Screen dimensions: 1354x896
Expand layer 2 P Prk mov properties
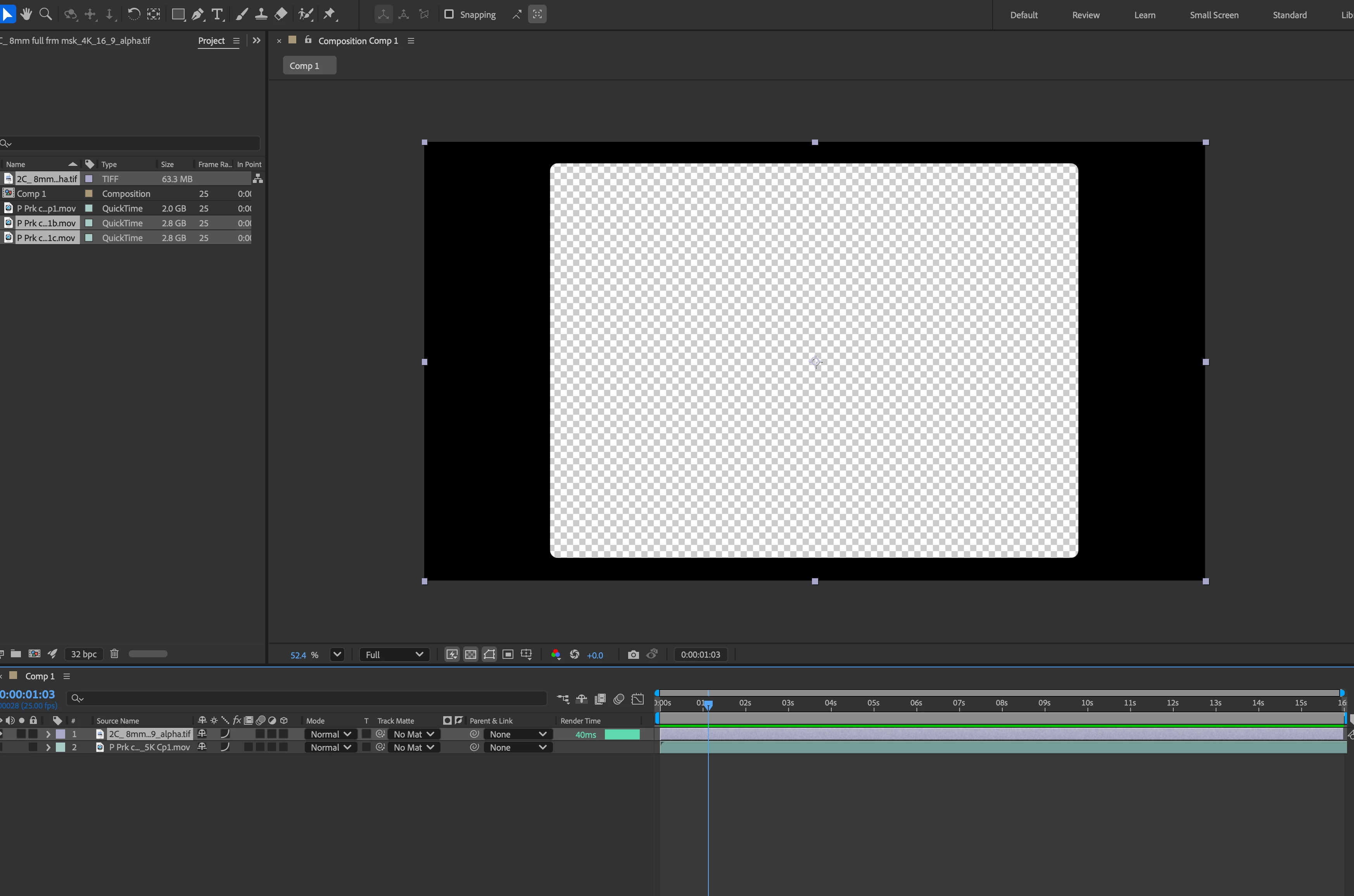48,748
